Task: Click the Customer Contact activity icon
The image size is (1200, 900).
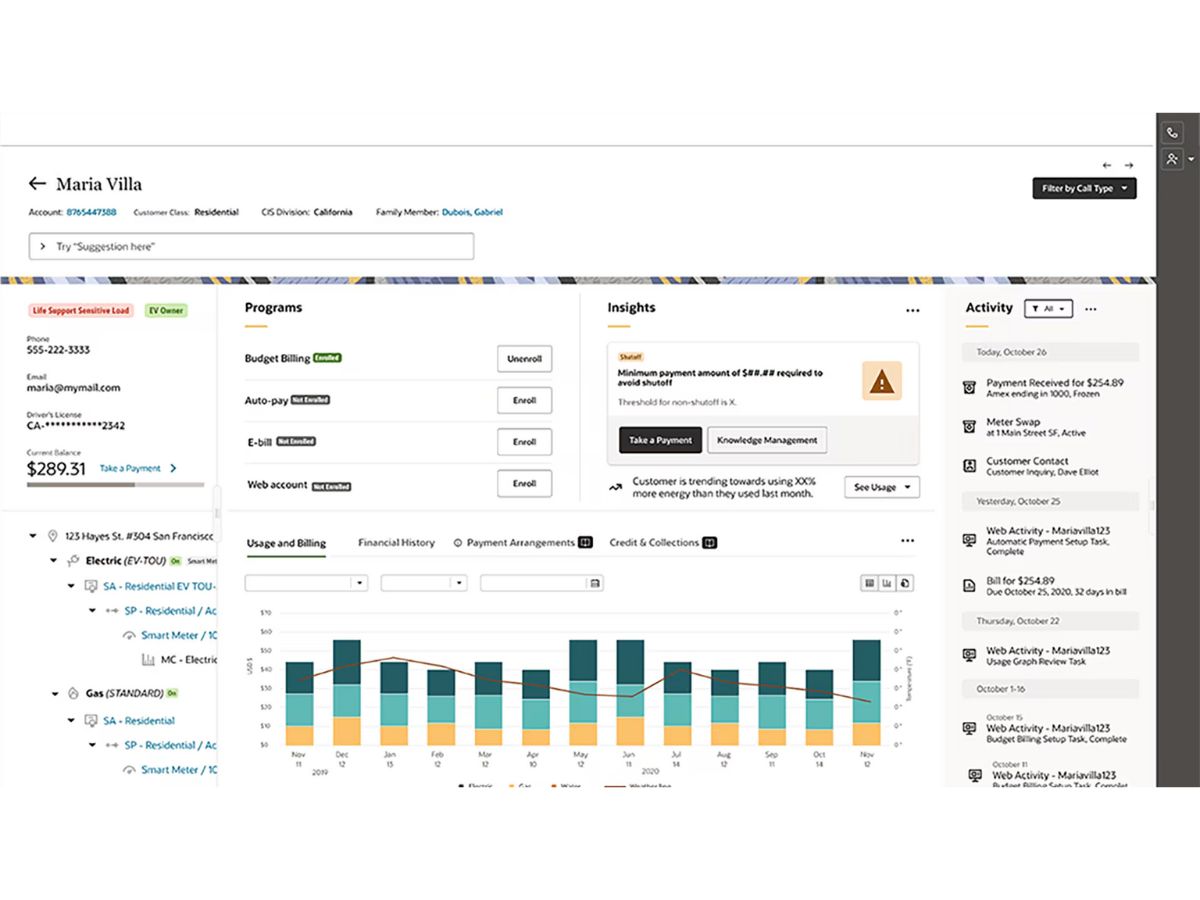Action: coord(969,466)
